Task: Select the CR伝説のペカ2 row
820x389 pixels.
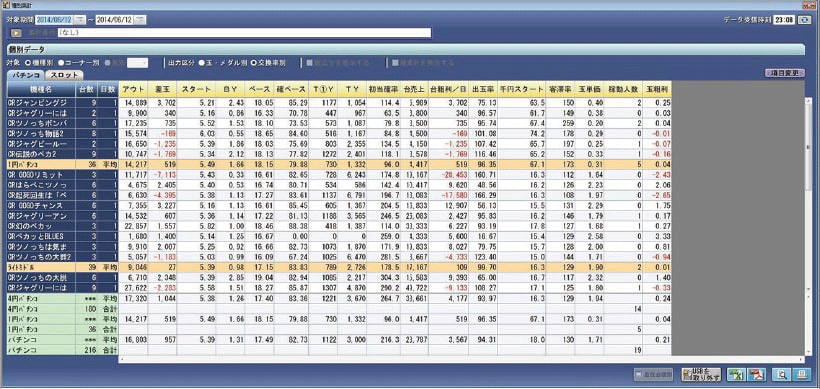Action: tap(339, 155)
